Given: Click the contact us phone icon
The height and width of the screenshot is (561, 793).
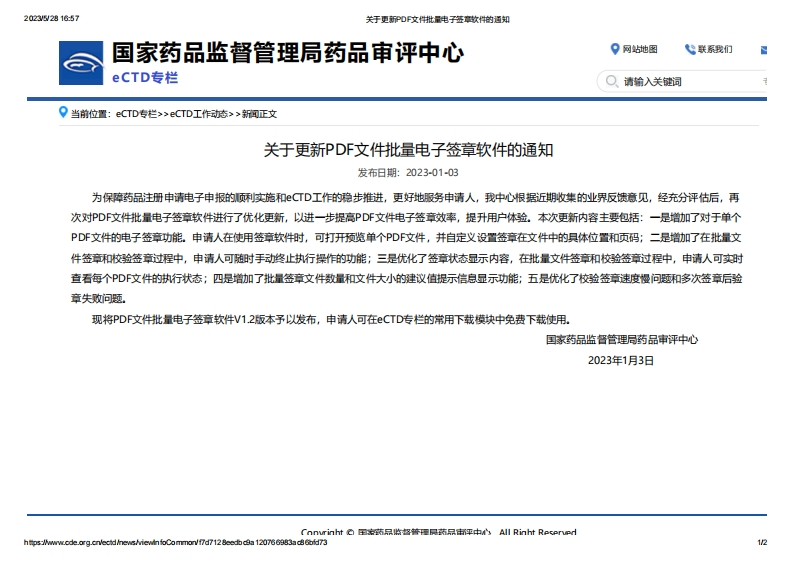Looking at the screenshot, I should pos(690,49).
